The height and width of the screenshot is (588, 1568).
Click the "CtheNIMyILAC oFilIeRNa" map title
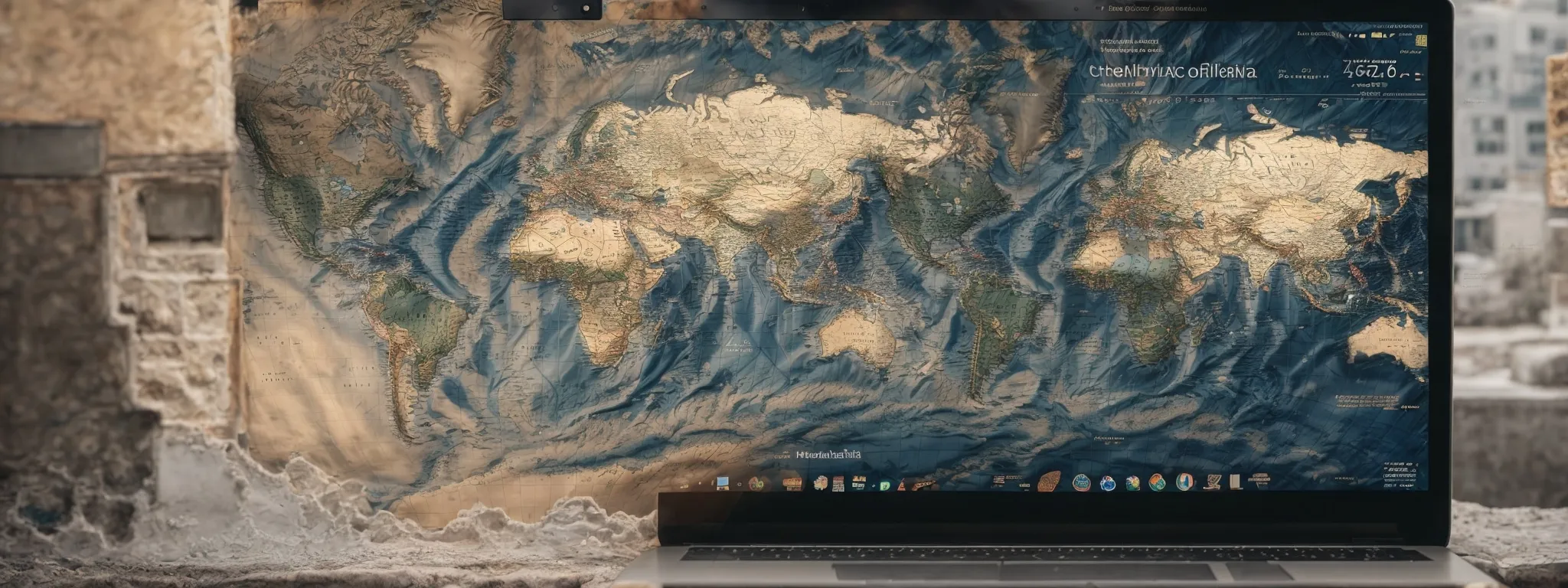(1171, 72)
